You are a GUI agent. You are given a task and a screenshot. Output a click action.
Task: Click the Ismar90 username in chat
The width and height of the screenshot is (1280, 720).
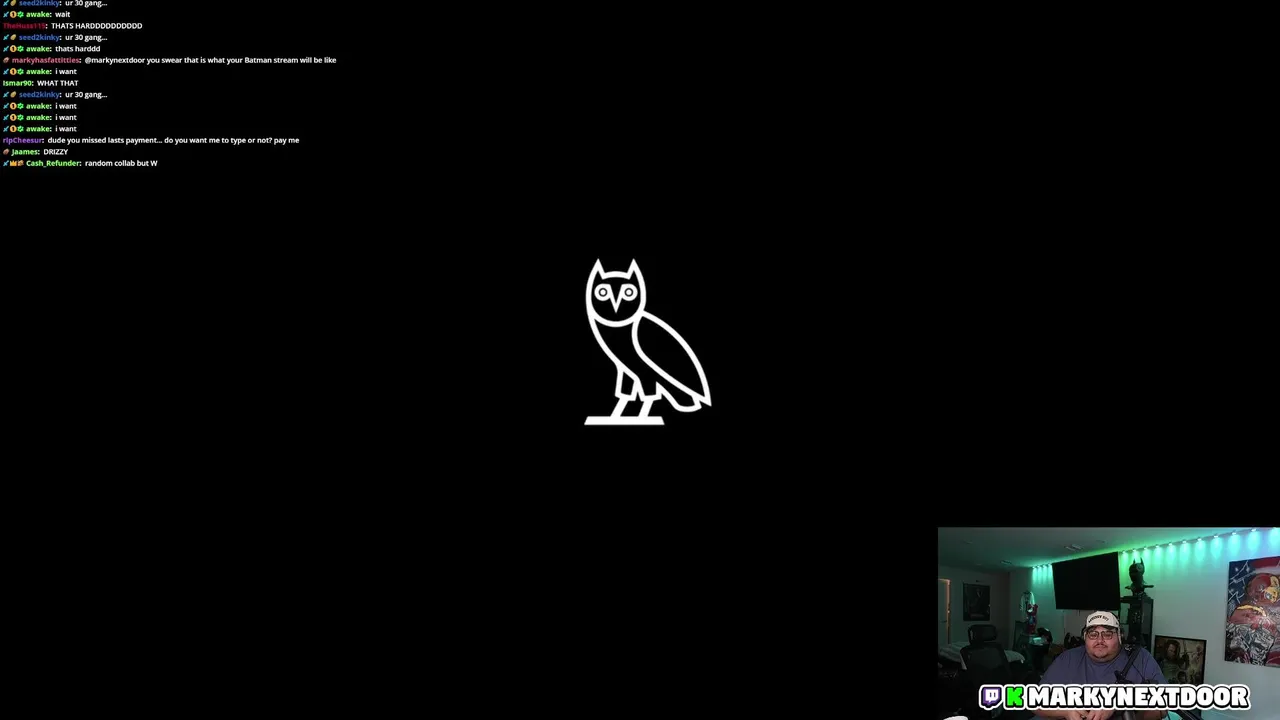(17, 83)
